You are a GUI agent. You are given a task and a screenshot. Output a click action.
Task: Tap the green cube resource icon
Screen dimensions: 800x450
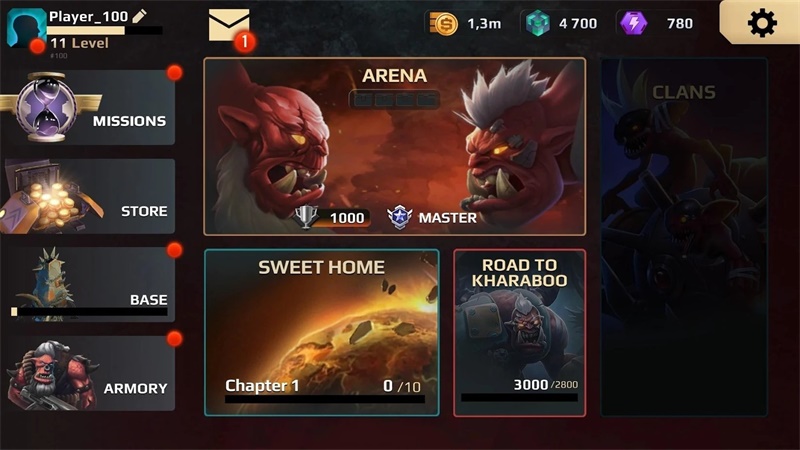pos(537,23)
